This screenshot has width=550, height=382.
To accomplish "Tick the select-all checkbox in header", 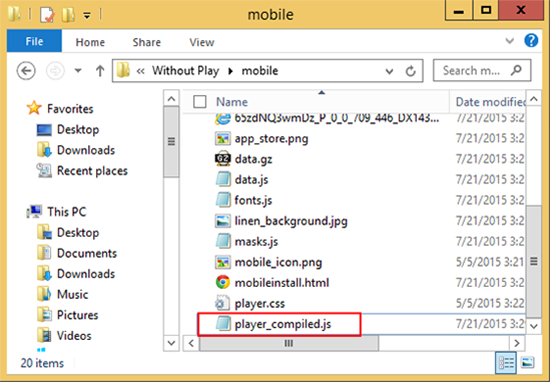I will [x=200, y=102].
